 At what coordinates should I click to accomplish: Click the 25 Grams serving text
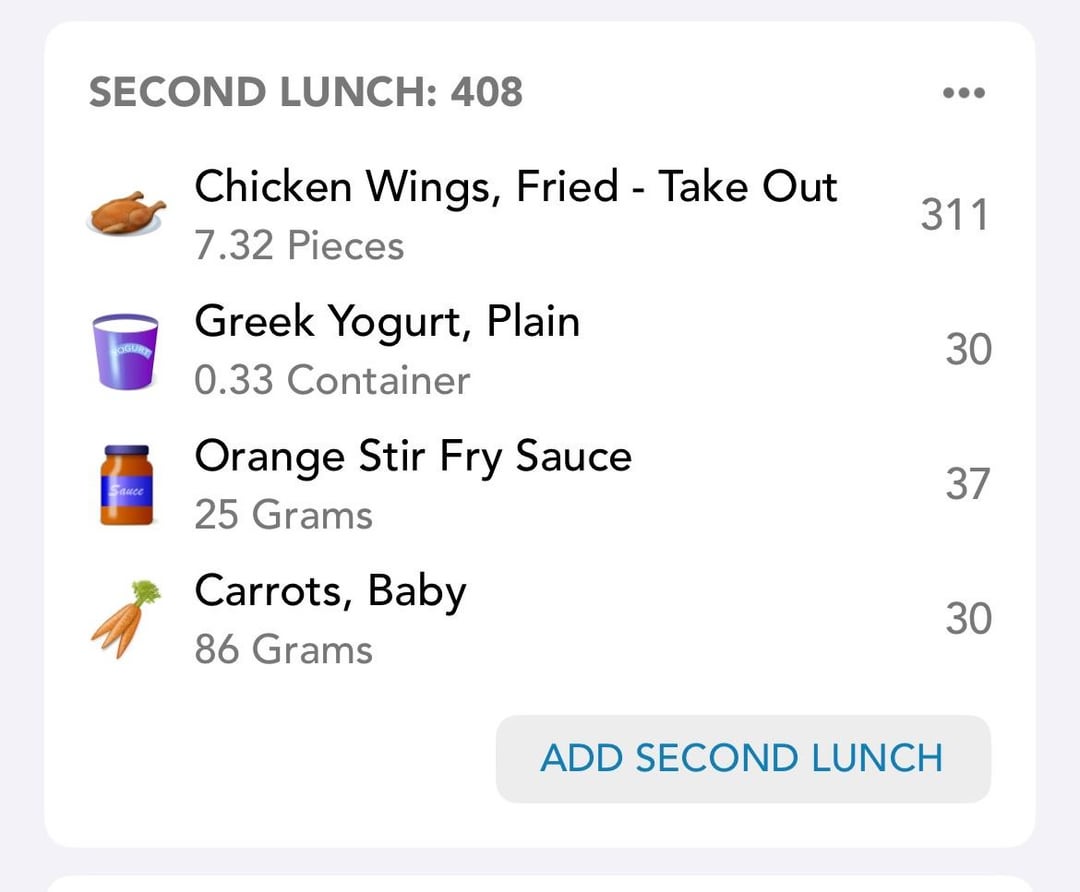click(x=283, y=515)
